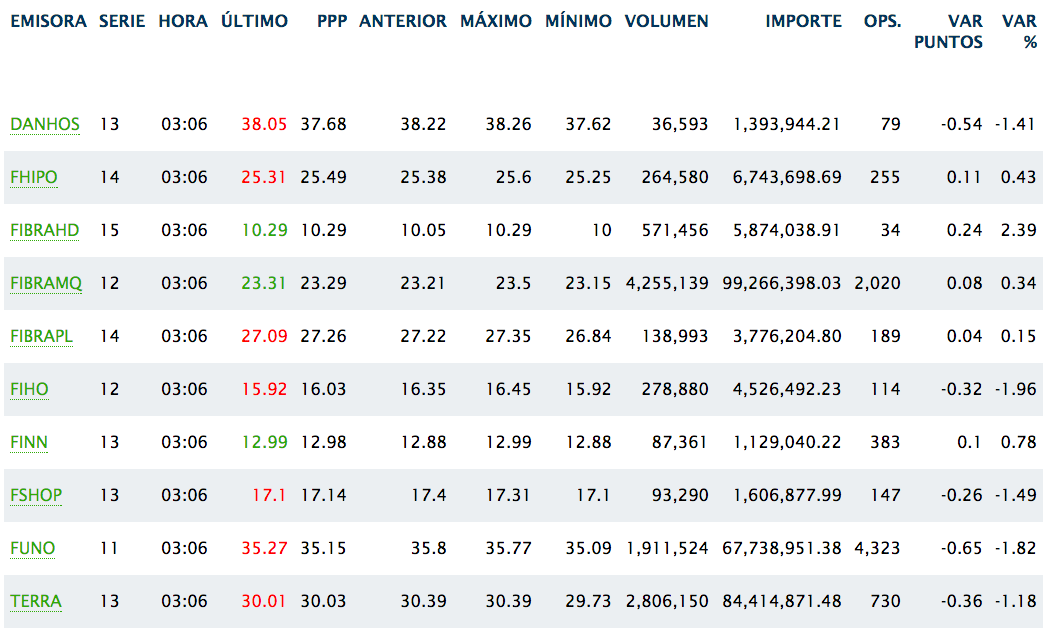Select FSHOP maximum value 17.31
This screenshot has height=634, width=1050.
(508, 495)
